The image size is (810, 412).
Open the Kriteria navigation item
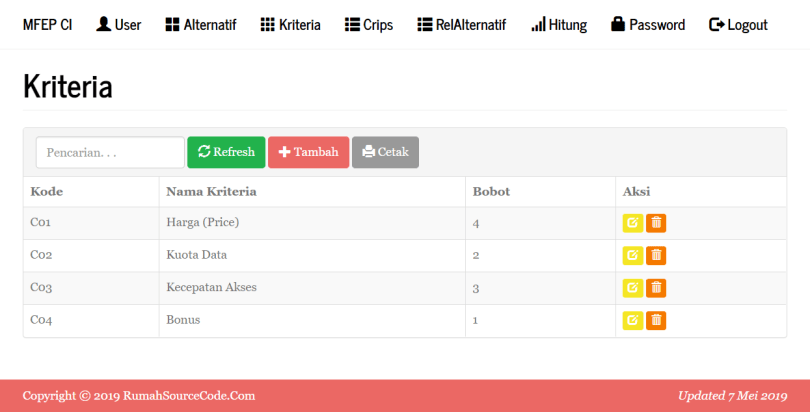[x=290, y=25]
